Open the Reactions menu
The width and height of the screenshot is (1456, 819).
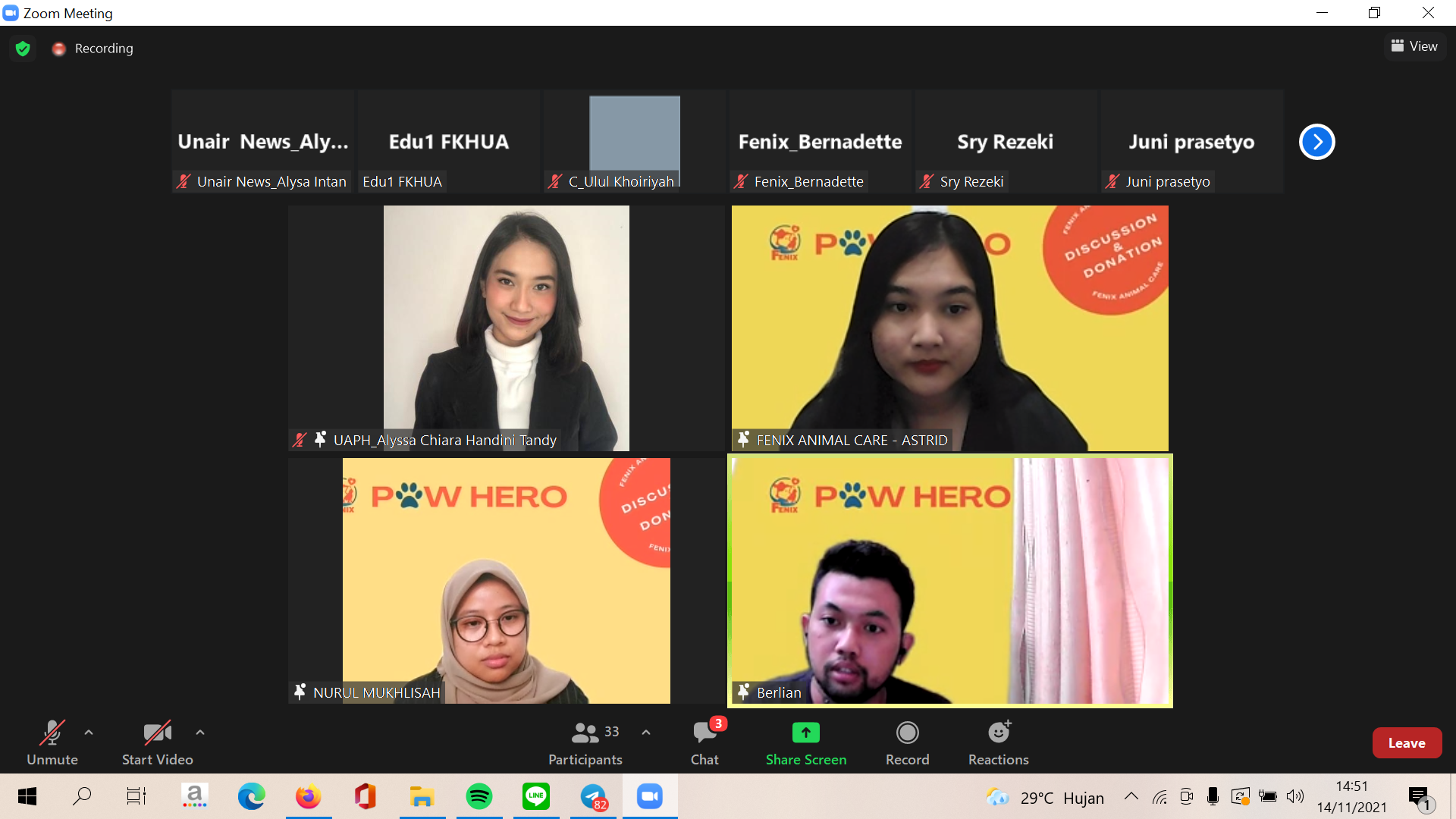pyautogui.click(x=998, y=733)
